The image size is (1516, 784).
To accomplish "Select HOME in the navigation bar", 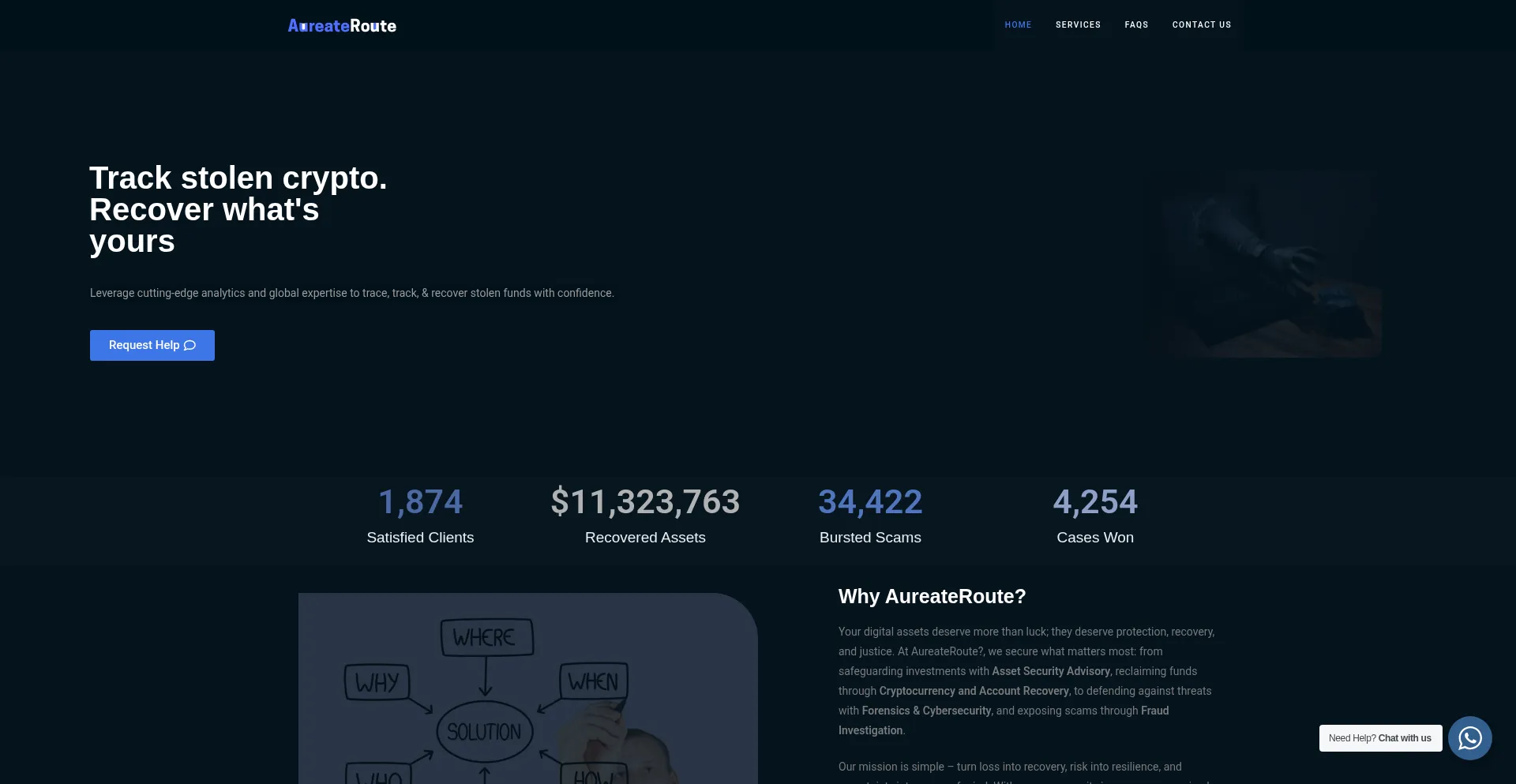I will 1018,24.
